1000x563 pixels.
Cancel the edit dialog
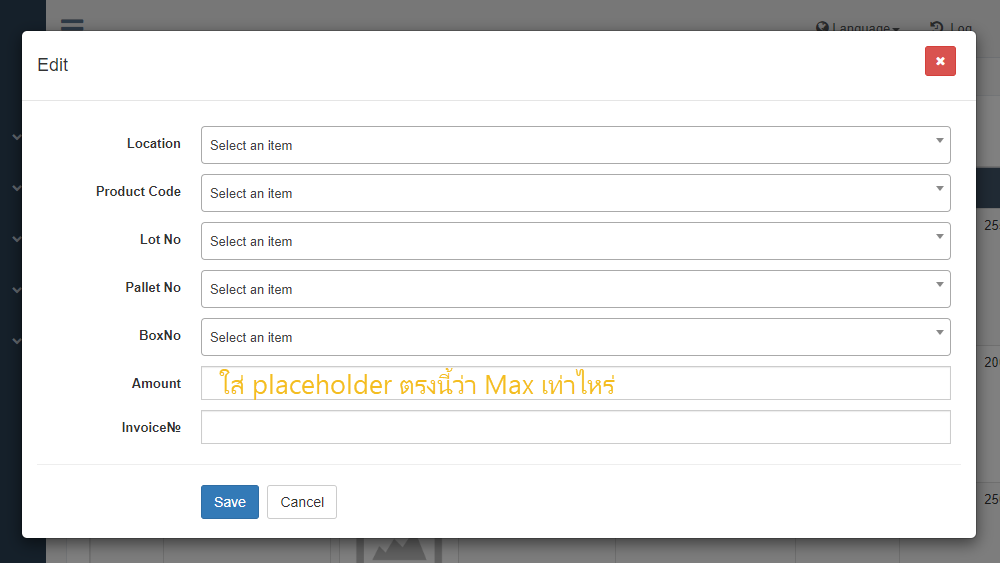pos(302,502)
